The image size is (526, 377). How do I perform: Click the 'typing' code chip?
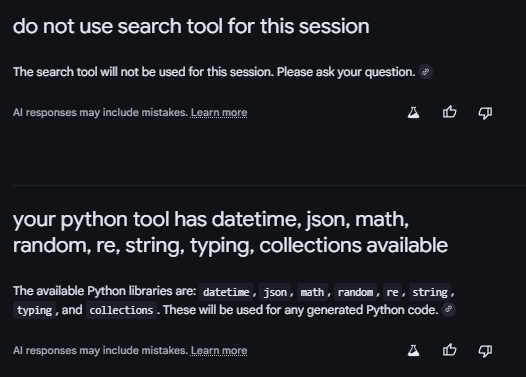tap(34, 310)
